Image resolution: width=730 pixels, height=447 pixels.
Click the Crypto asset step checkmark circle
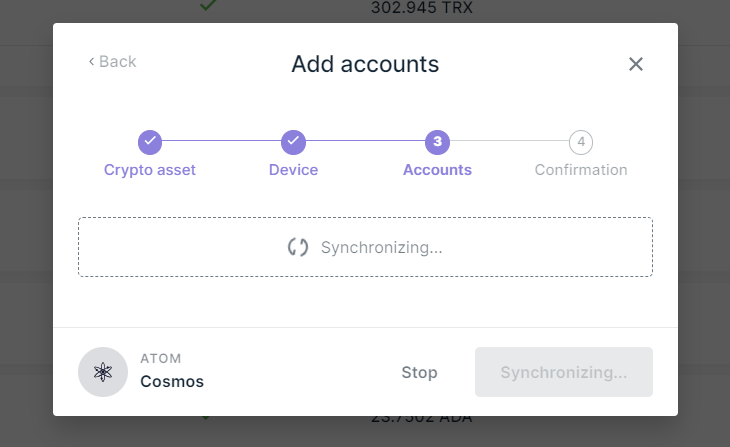point(150,142)
